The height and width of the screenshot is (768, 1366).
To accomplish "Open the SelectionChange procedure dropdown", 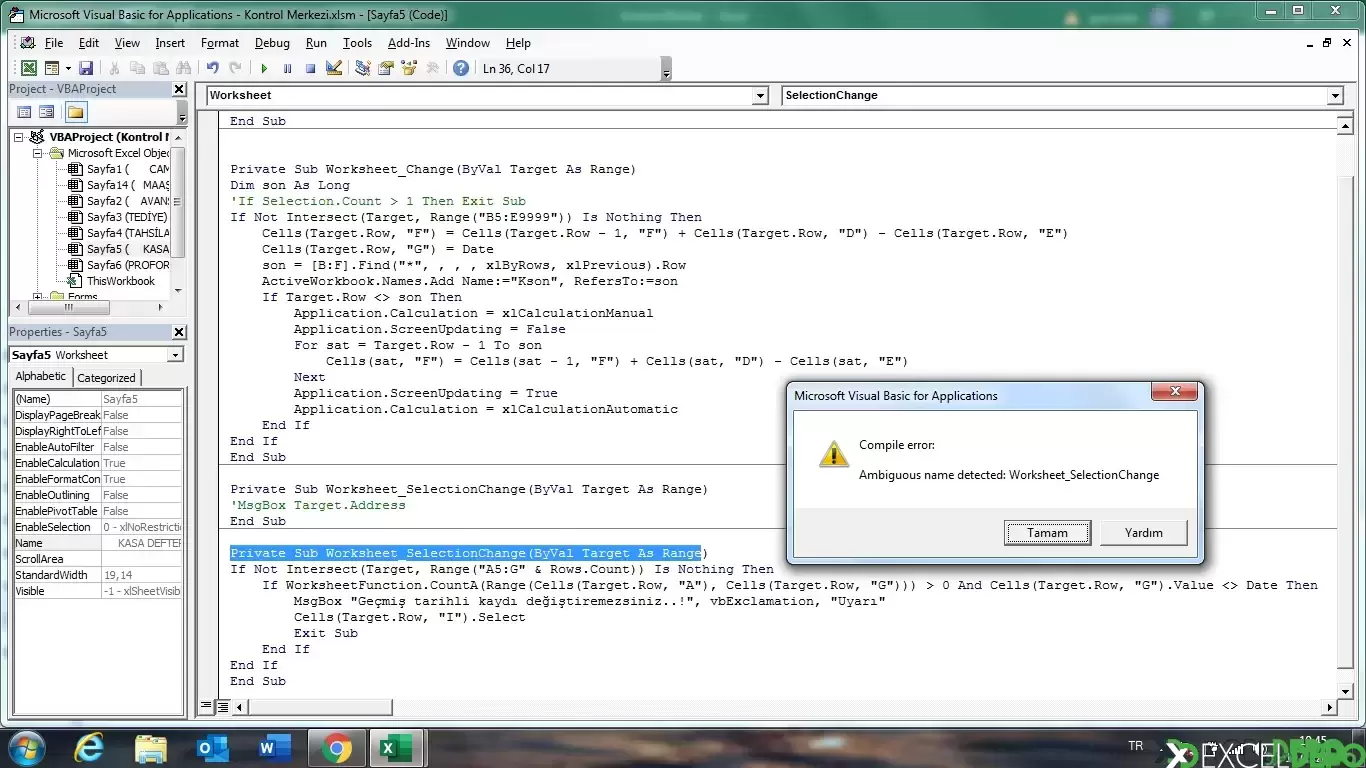I will [x=1335, y=95].
